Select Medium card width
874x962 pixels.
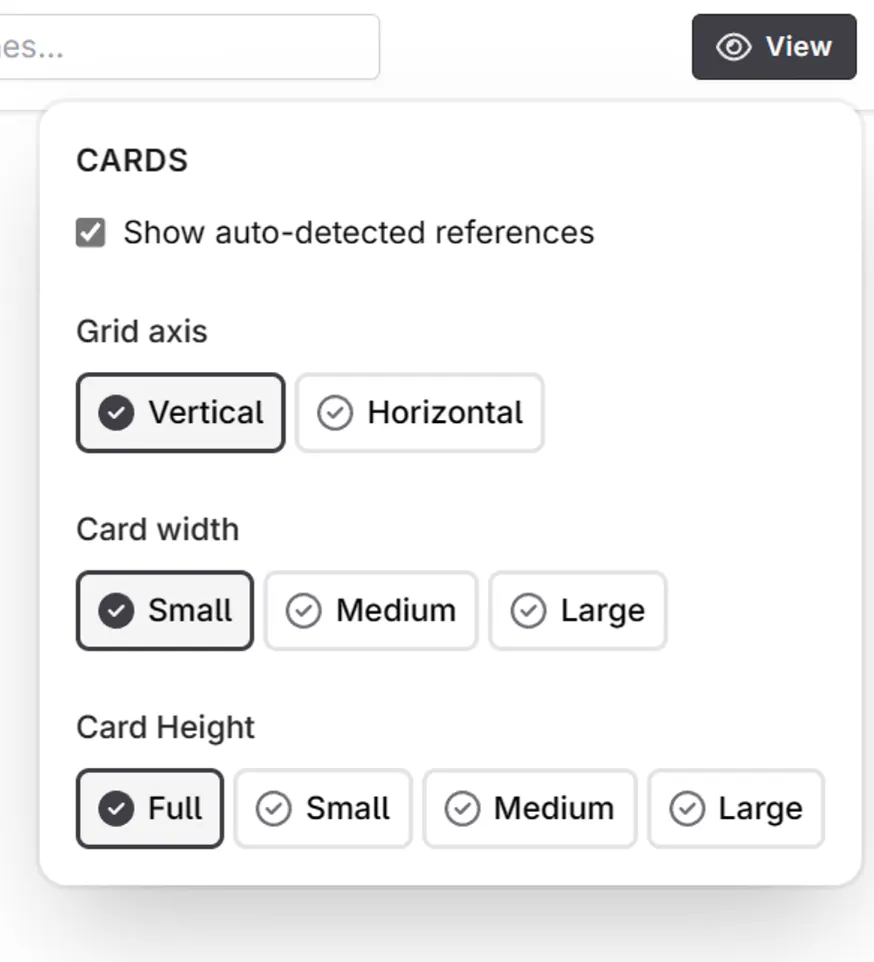coord(371,610)
